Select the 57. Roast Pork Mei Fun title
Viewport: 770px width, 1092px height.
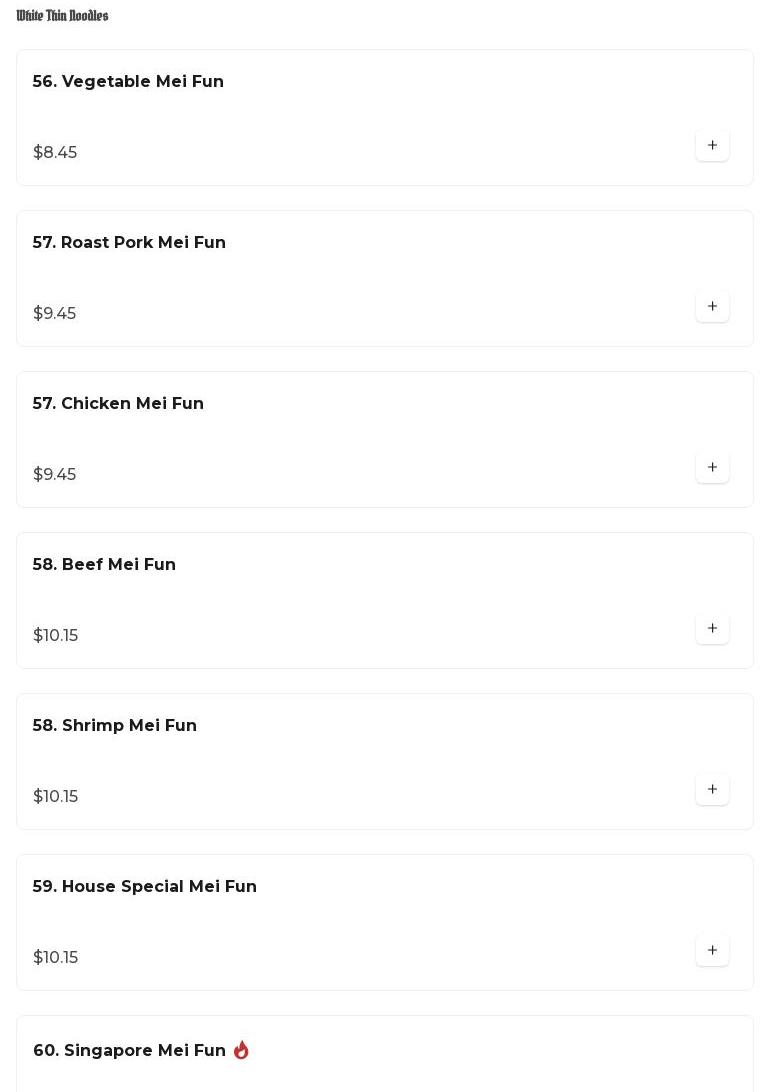pos(129,242)
